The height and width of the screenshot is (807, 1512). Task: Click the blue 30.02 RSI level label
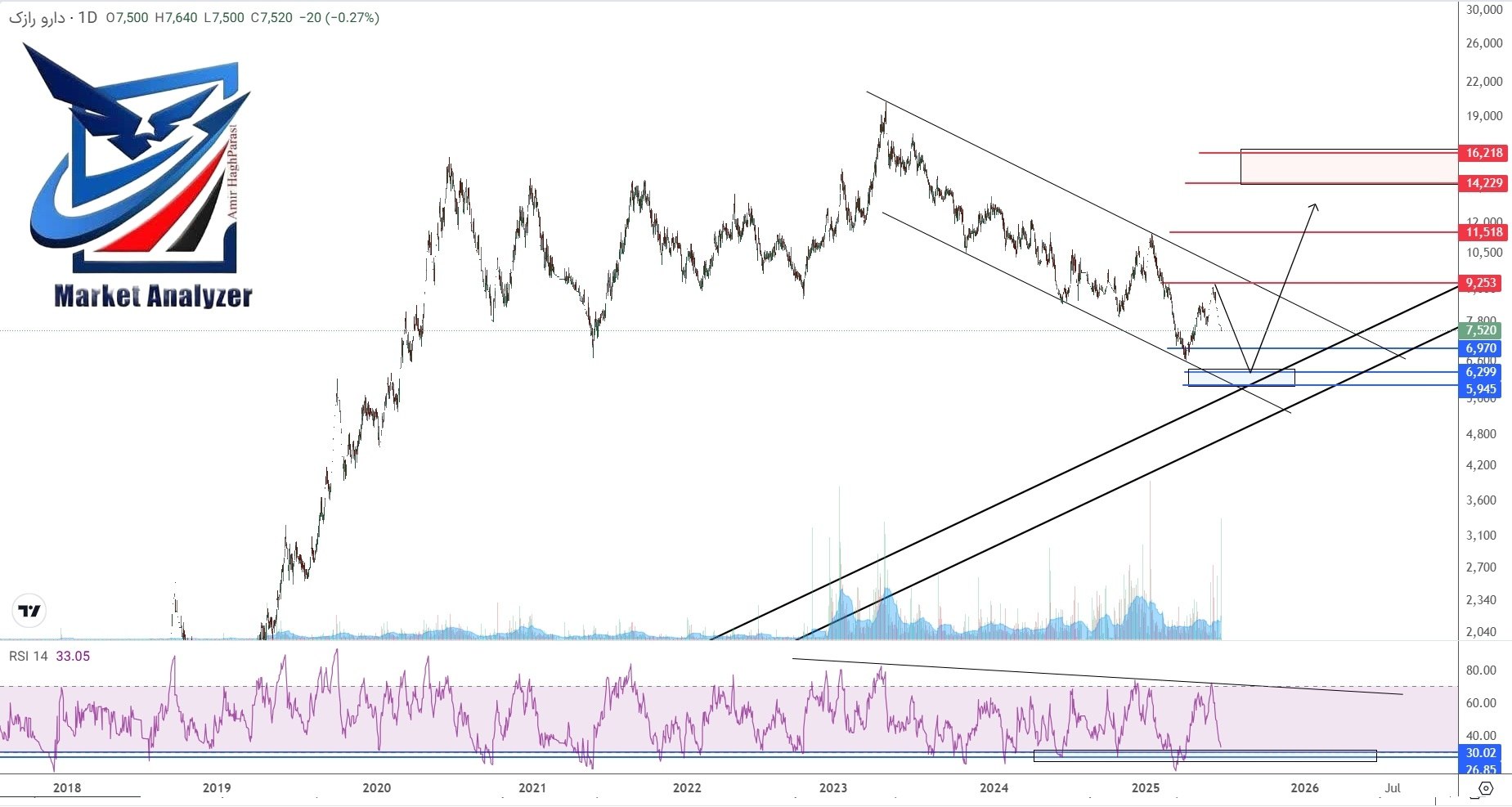[1481, 753]
